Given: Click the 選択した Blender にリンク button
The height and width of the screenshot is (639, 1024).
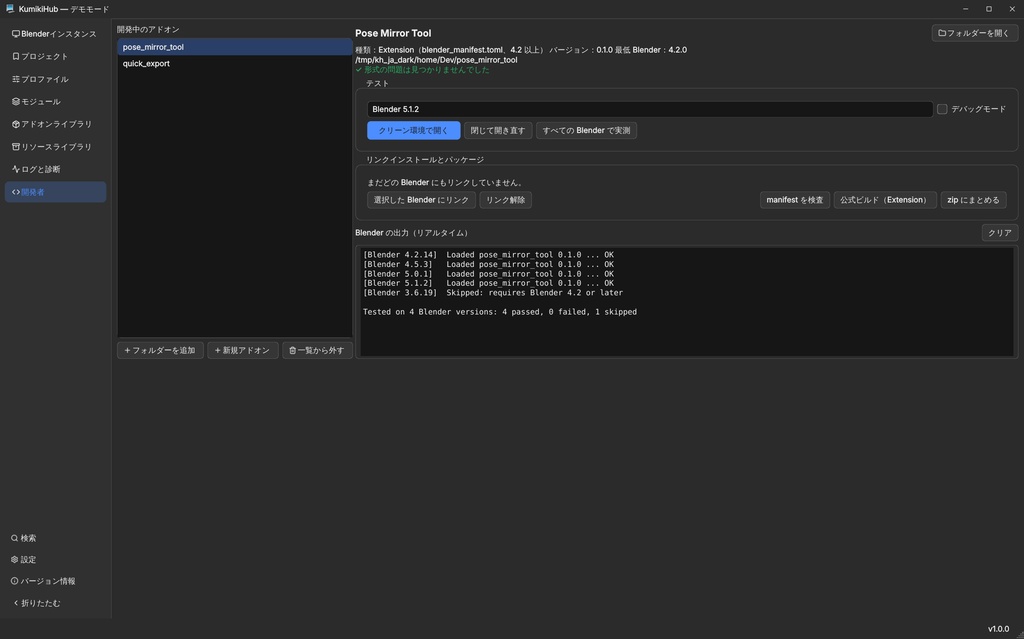Looking at the screenshot, I should [421, 200].
